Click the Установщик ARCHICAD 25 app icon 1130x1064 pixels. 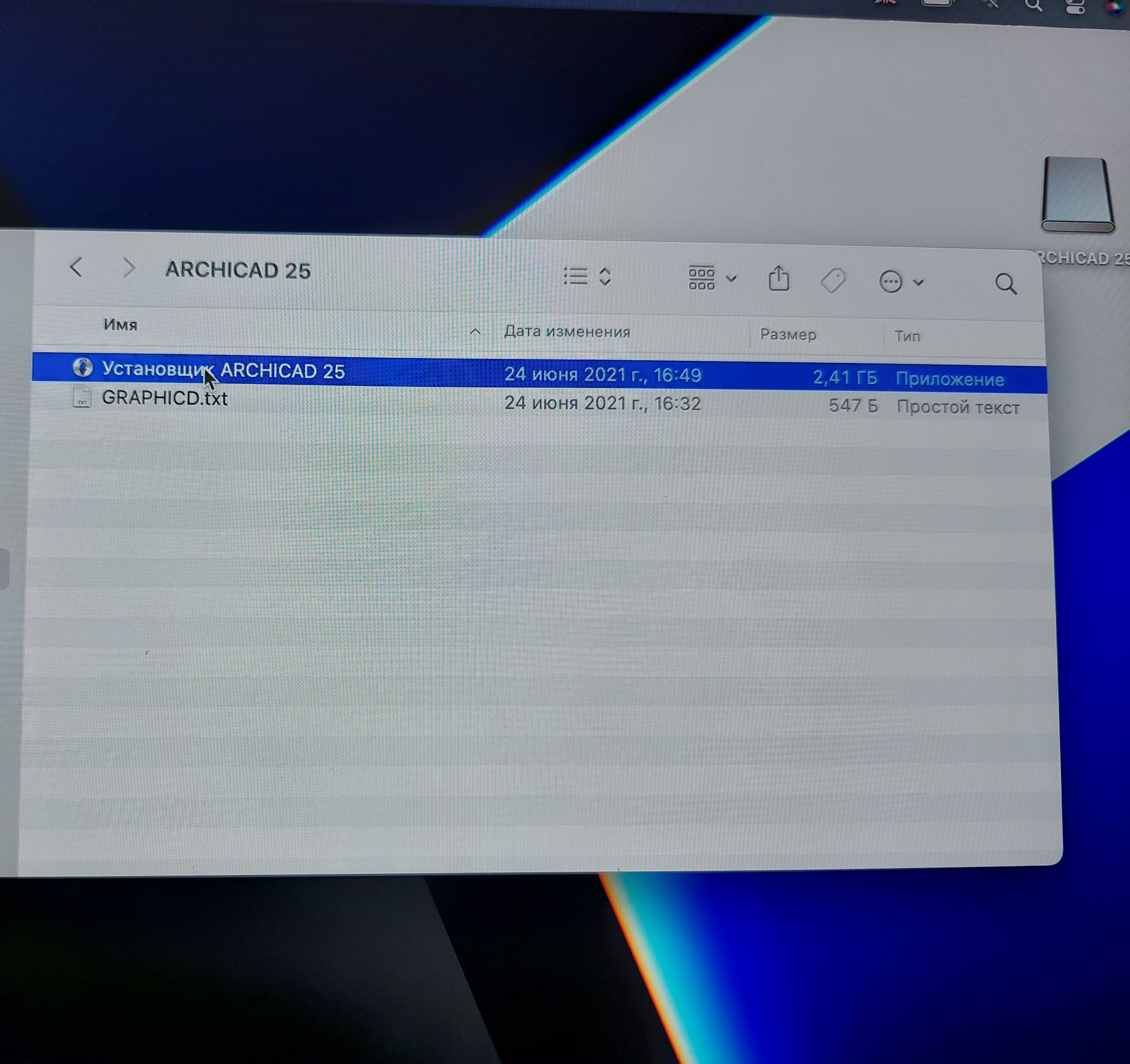click(83, 367)
